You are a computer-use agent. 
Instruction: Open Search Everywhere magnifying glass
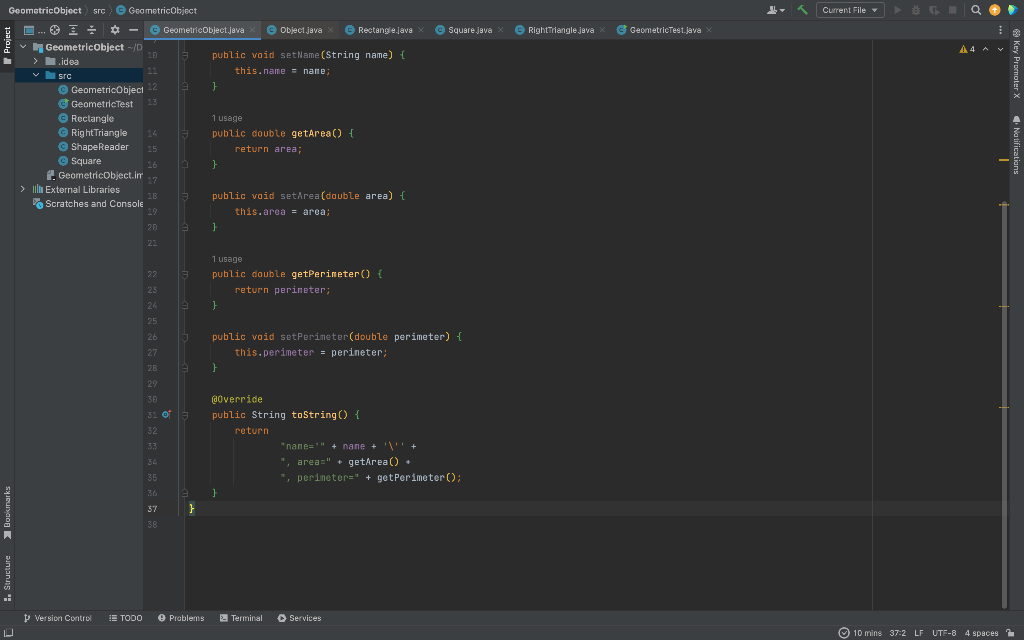point(976,10)
